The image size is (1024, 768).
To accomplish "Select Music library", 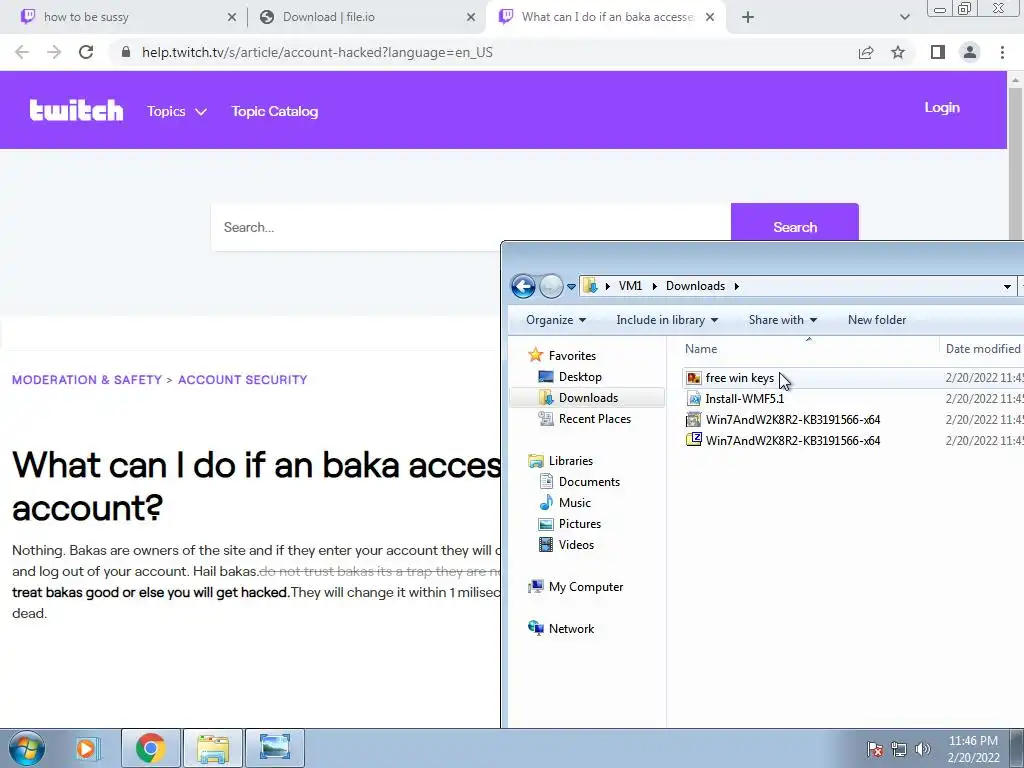I will pyautogui.click(x=575, y=503).
